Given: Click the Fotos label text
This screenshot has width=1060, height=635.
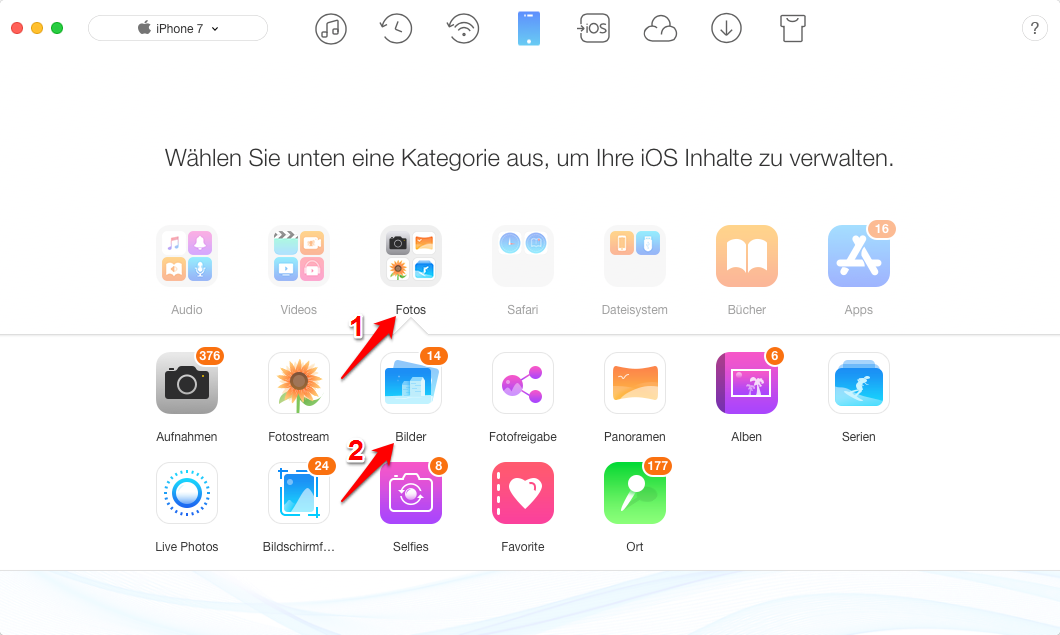Looking at the screenshot, I should [411, 310].
